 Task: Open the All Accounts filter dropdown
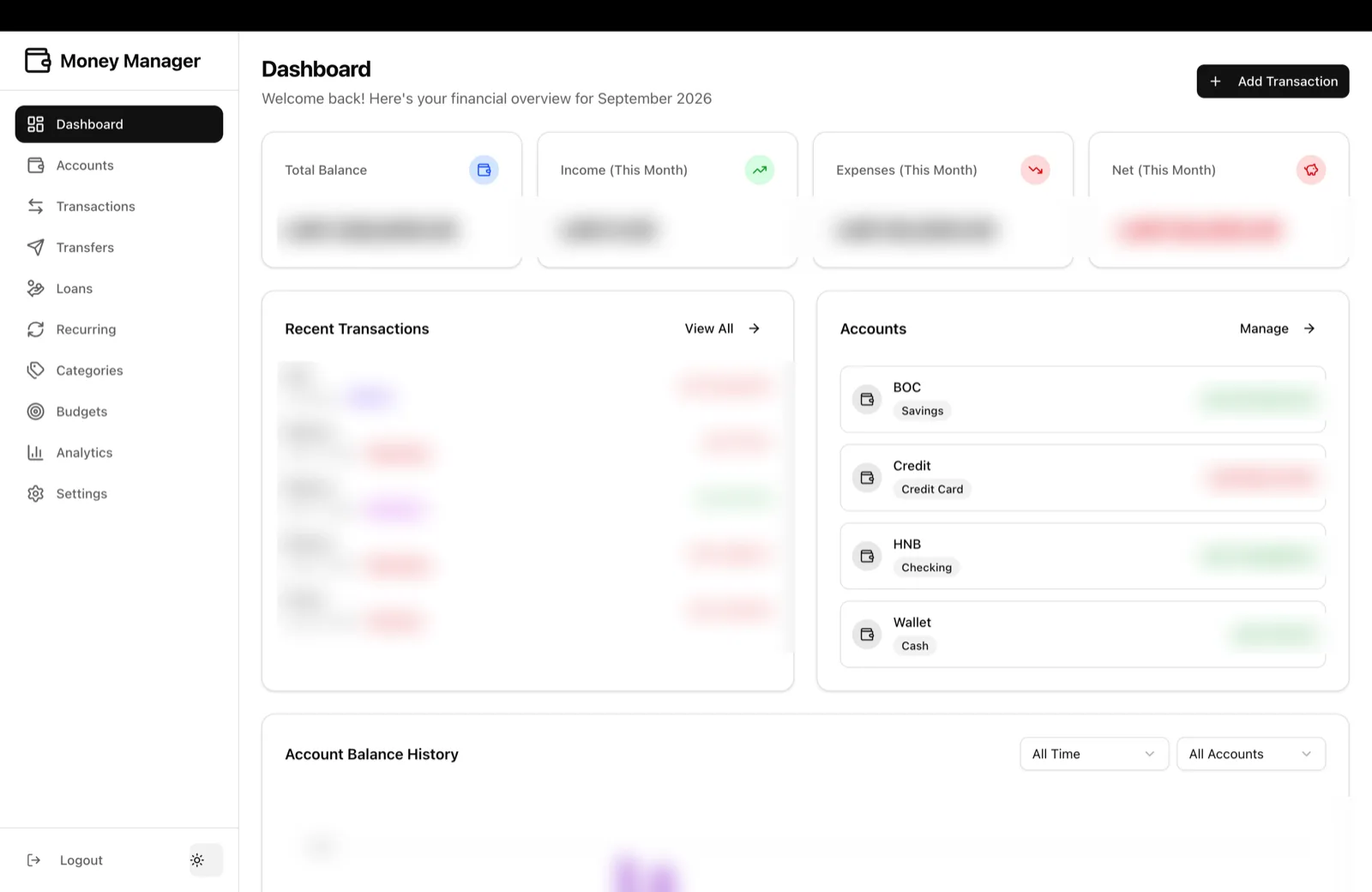pyautogui.click(x=1251, y=754)
